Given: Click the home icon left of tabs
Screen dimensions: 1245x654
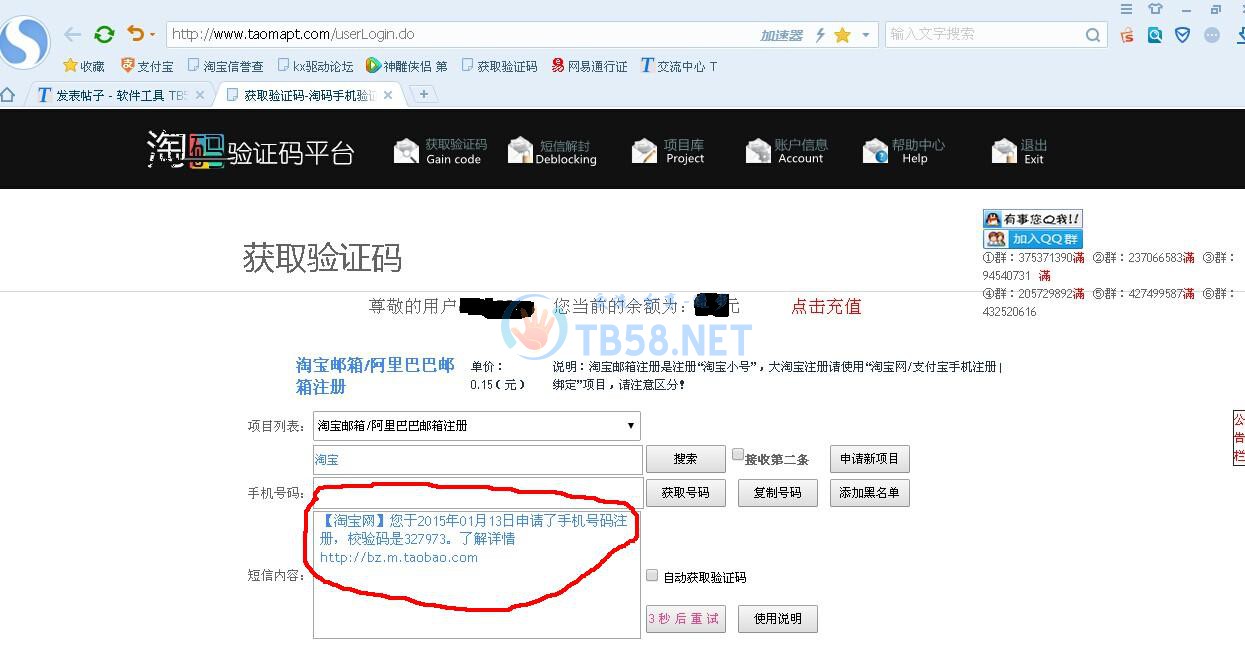Looking at the screenshot, I should 8,95.
